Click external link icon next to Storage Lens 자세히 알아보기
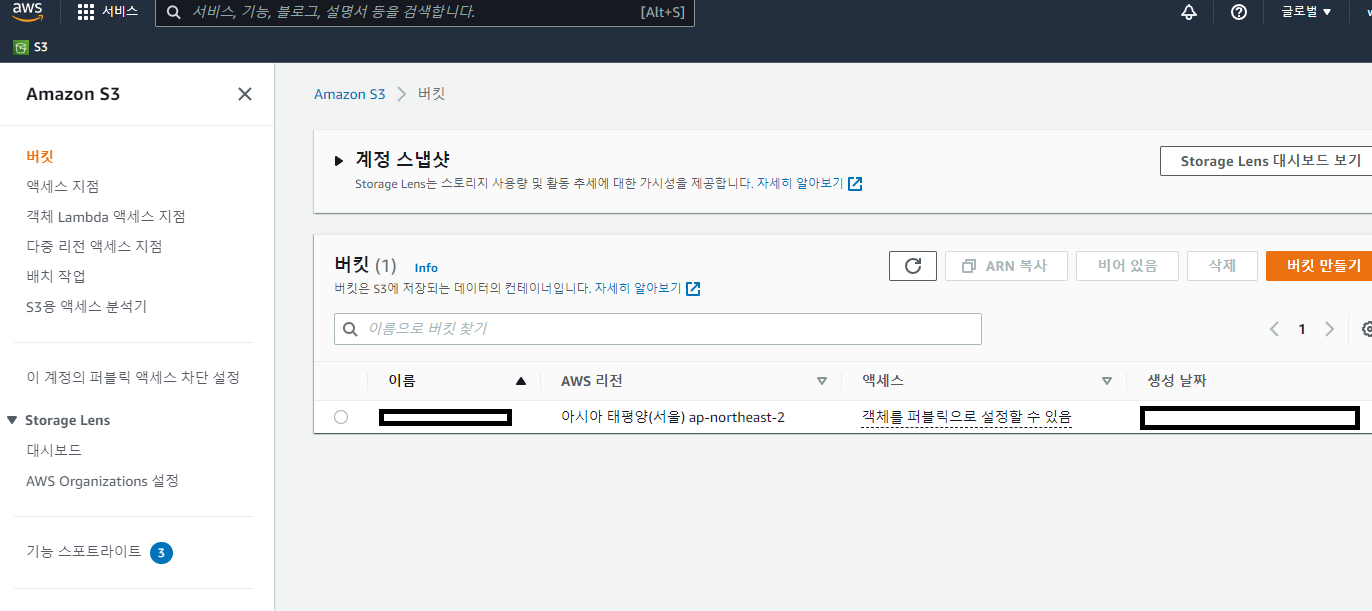 point(855,184)
